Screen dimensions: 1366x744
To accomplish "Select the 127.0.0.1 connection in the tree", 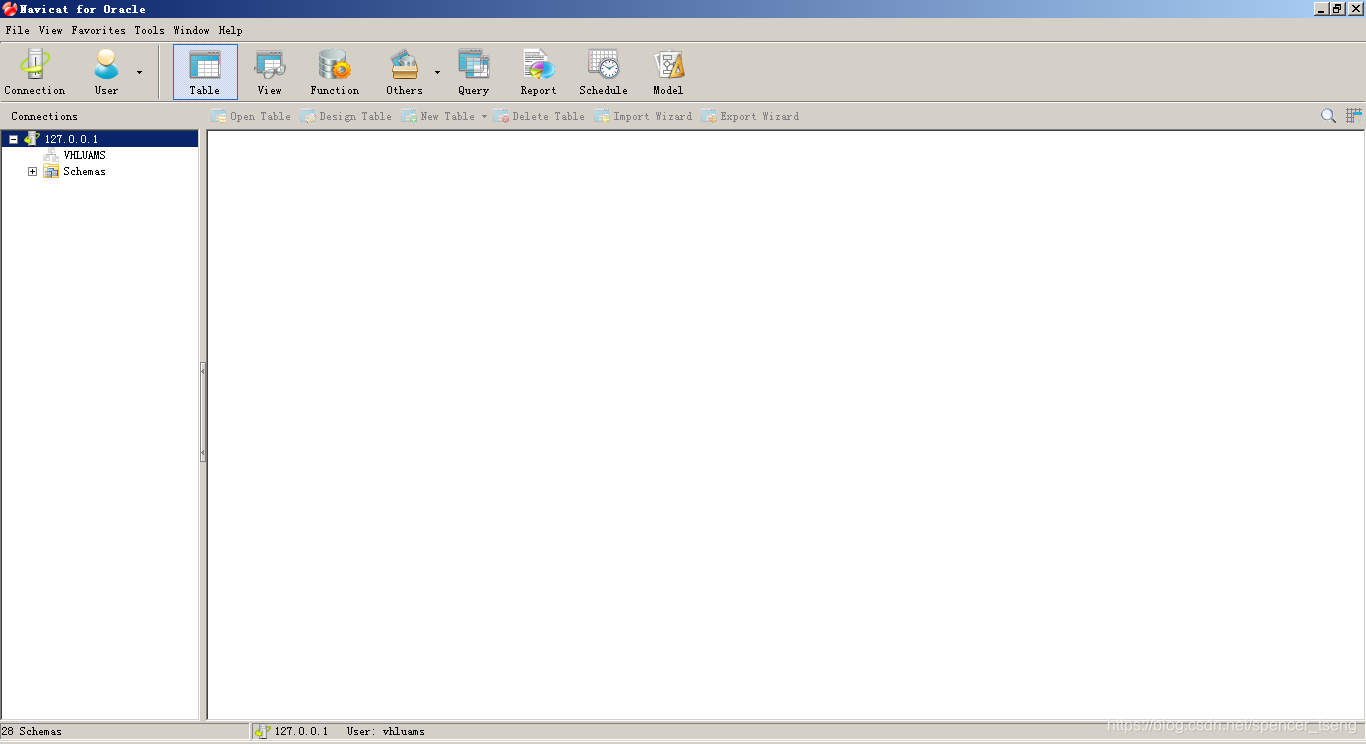I will pyautogui.click(x=71, y=139).
